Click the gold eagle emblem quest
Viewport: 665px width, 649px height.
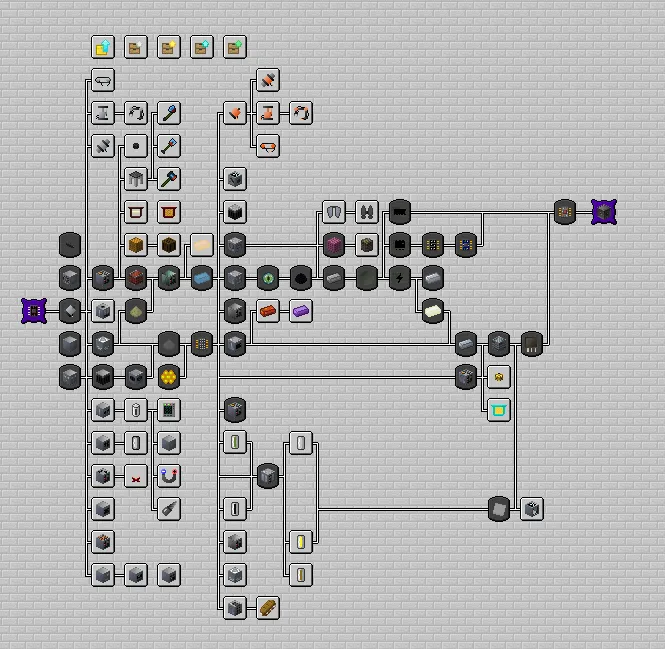point(499,377)
